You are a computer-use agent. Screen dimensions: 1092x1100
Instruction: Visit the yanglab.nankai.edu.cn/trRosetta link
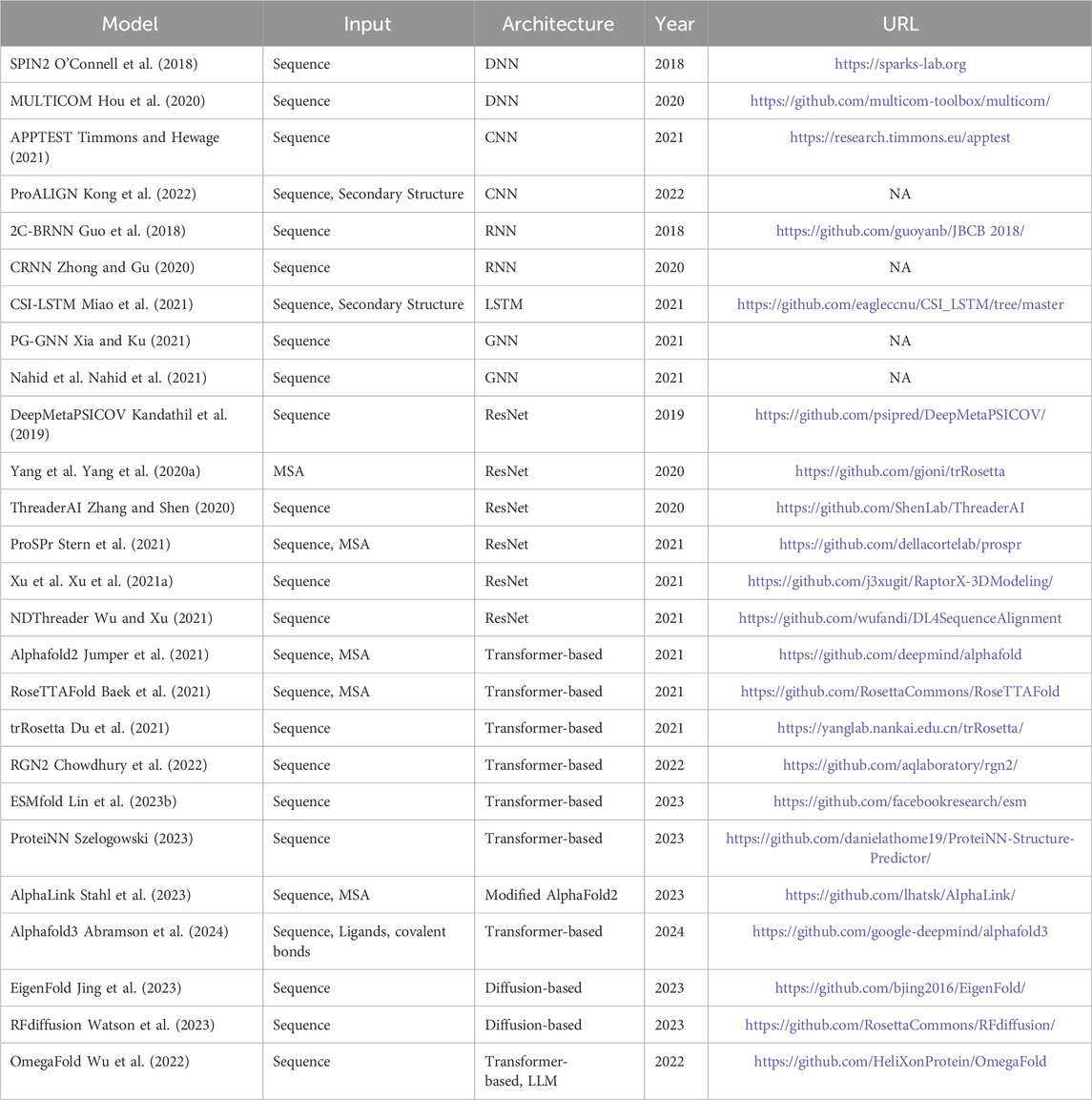(x=900, y=728)
